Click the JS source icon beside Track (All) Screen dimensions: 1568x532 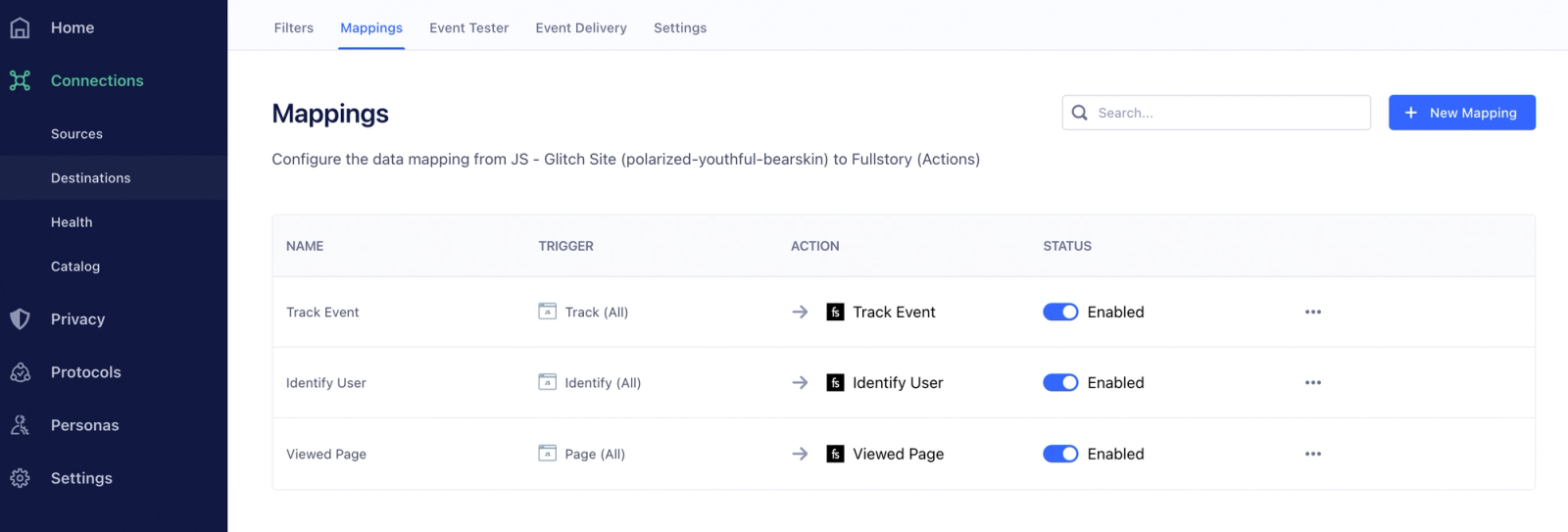(548, 312)
